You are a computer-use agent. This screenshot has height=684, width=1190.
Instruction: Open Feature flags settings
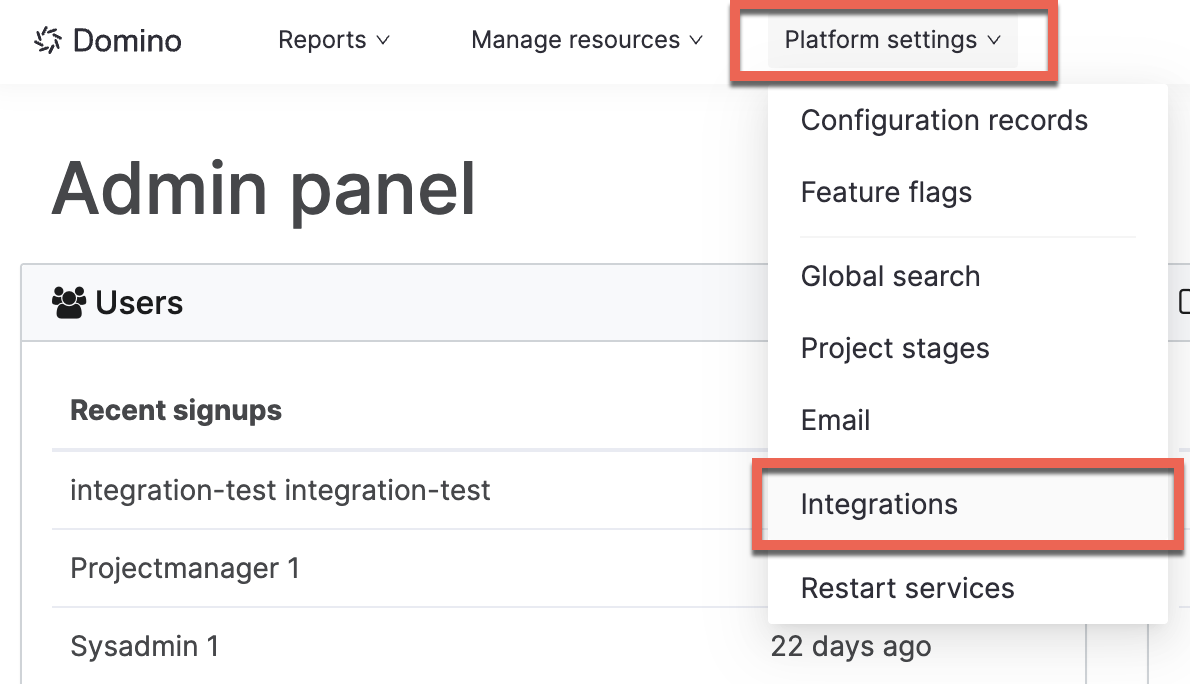coord(886,192)
